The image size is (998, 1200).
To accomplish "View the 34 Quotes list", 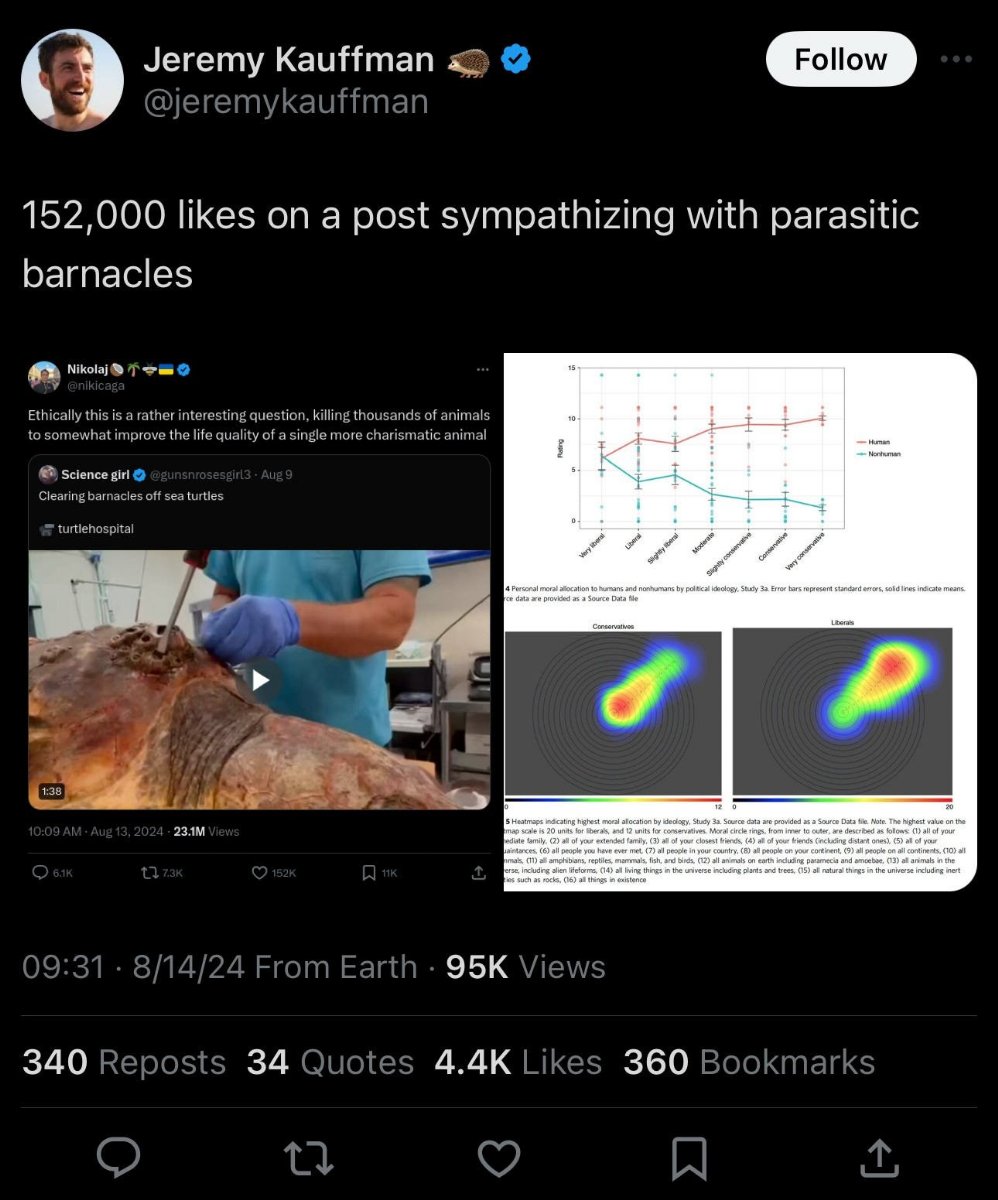I will coord(330,1062).
